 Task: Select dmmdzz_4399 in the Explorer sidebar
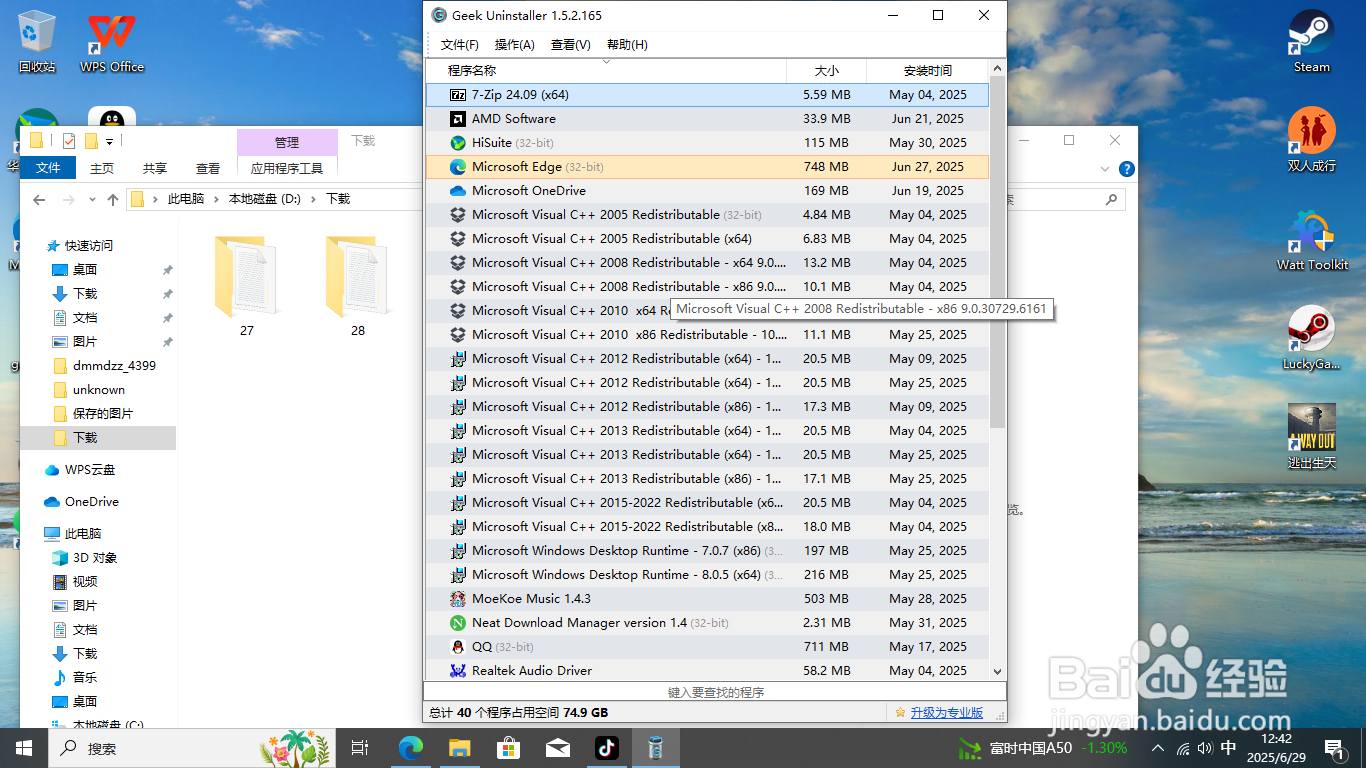point(114,366)
